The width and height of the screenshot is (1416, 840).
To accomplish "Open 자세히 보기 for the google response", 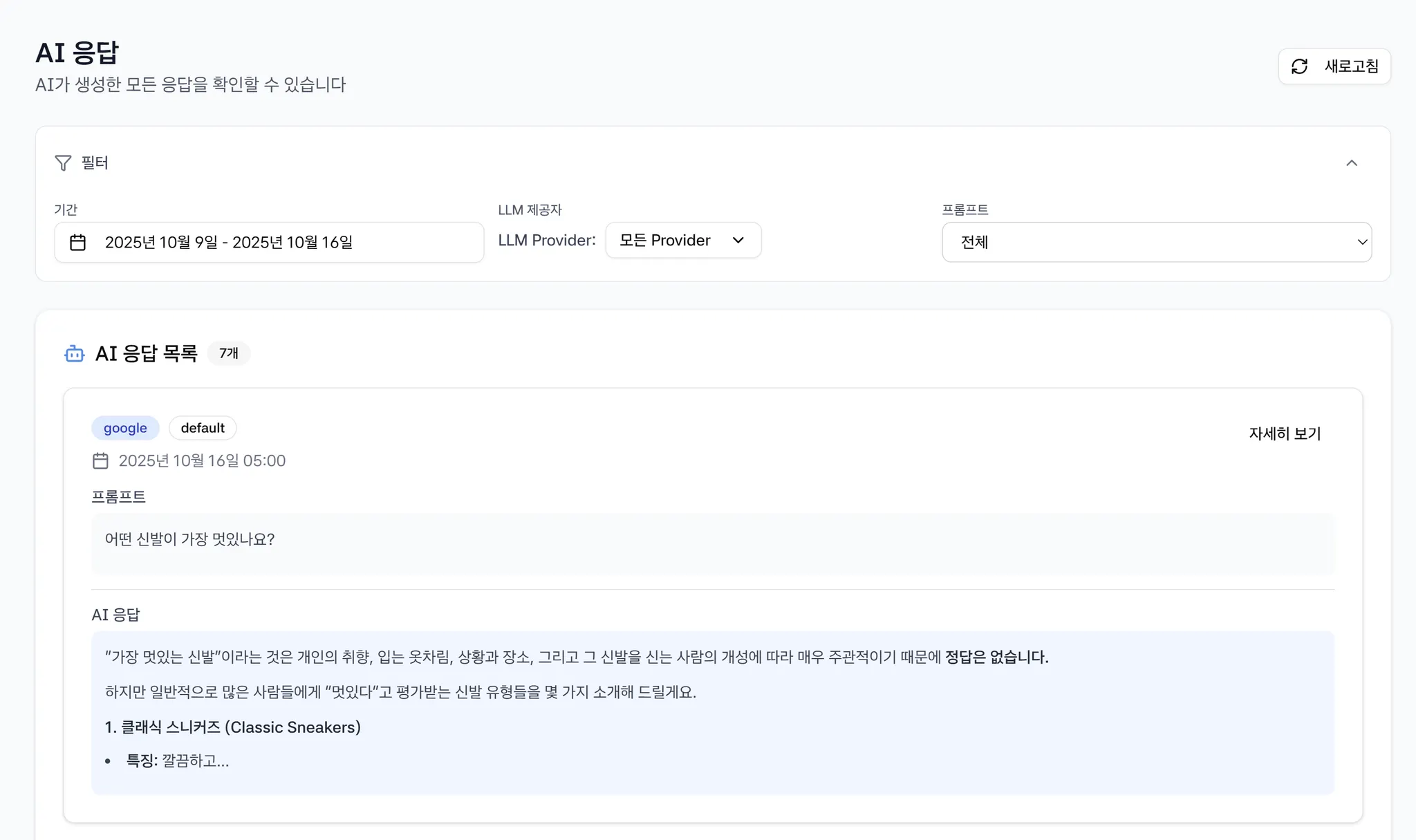I will (1284, 433).
